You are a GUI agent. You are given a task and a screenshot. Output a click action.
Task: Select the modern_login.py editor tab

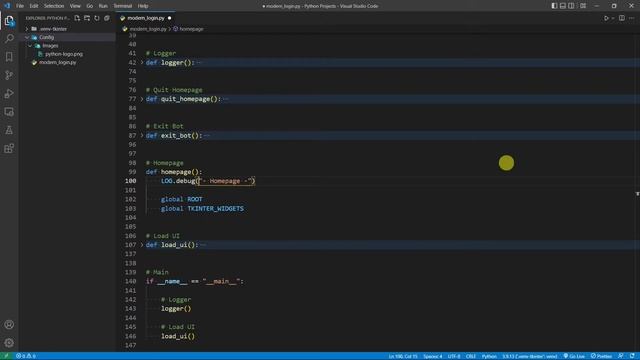click(146, 18)
